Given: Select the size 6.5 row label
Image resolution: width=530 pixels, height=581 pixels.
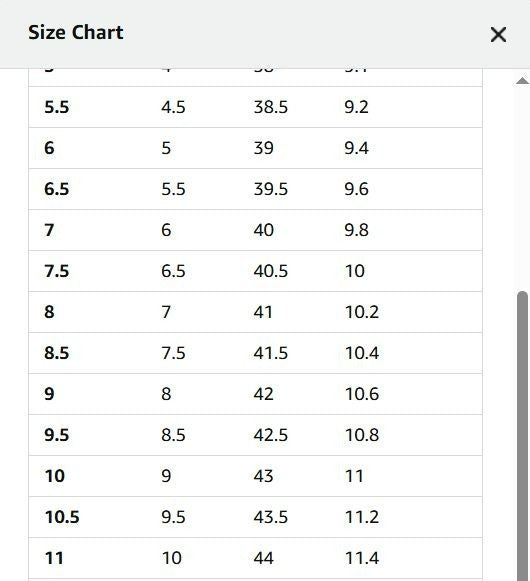Looking at the screenshot, I should [x=57, y=189].
